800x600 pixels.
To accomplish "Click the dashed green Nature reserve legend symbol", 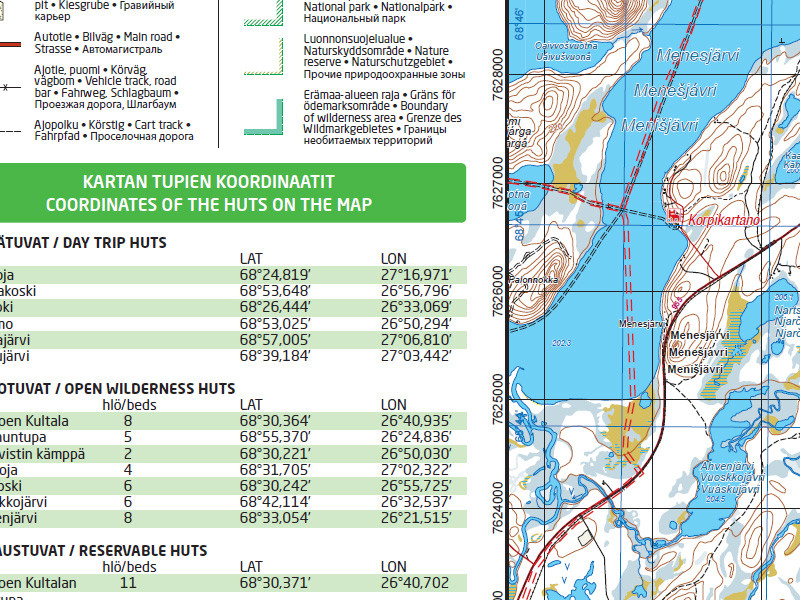I will [x=264, y=57].
